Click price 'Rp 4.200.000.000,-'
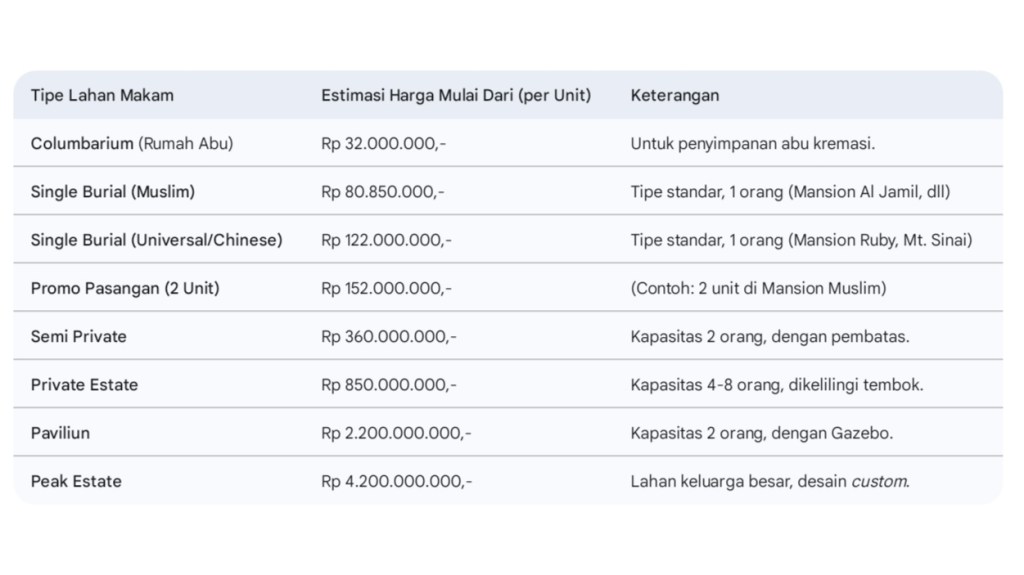Image resolution: width=1024 pixels, height=575 pixels. (x=396, y=481)
